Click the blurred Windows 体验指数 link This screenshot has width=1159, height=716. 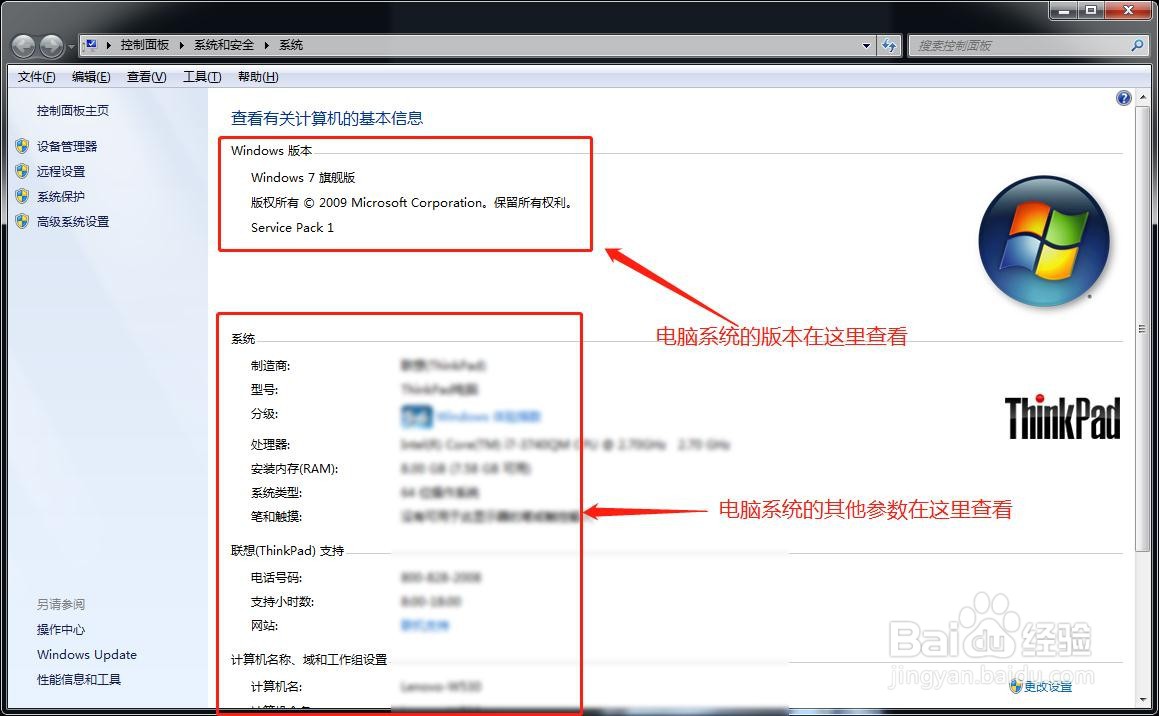coord(489,417)
